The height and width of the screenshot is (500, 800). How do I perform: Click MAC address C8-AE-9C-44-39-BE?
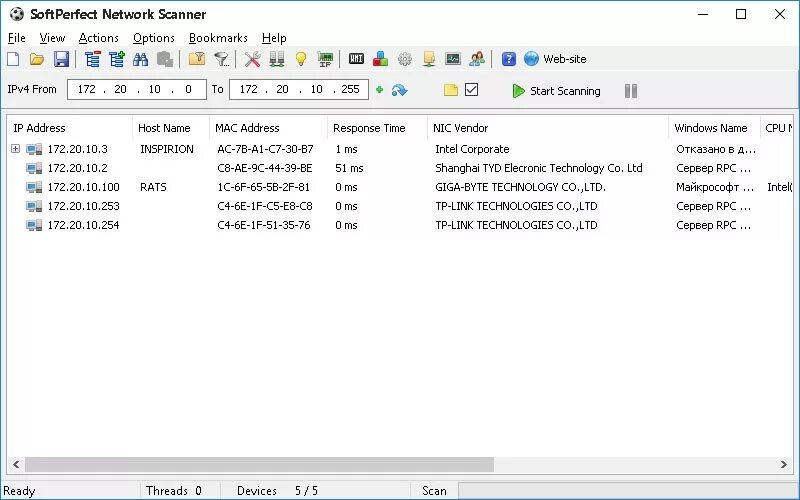(x=265, y=168)
